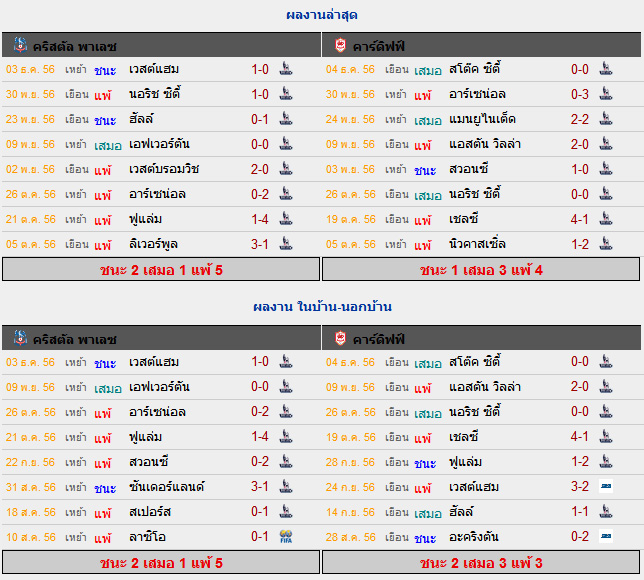Click the ผลงานล่าสุด section heading
Screen dimensions: 644x580
(x=322, y=15)
